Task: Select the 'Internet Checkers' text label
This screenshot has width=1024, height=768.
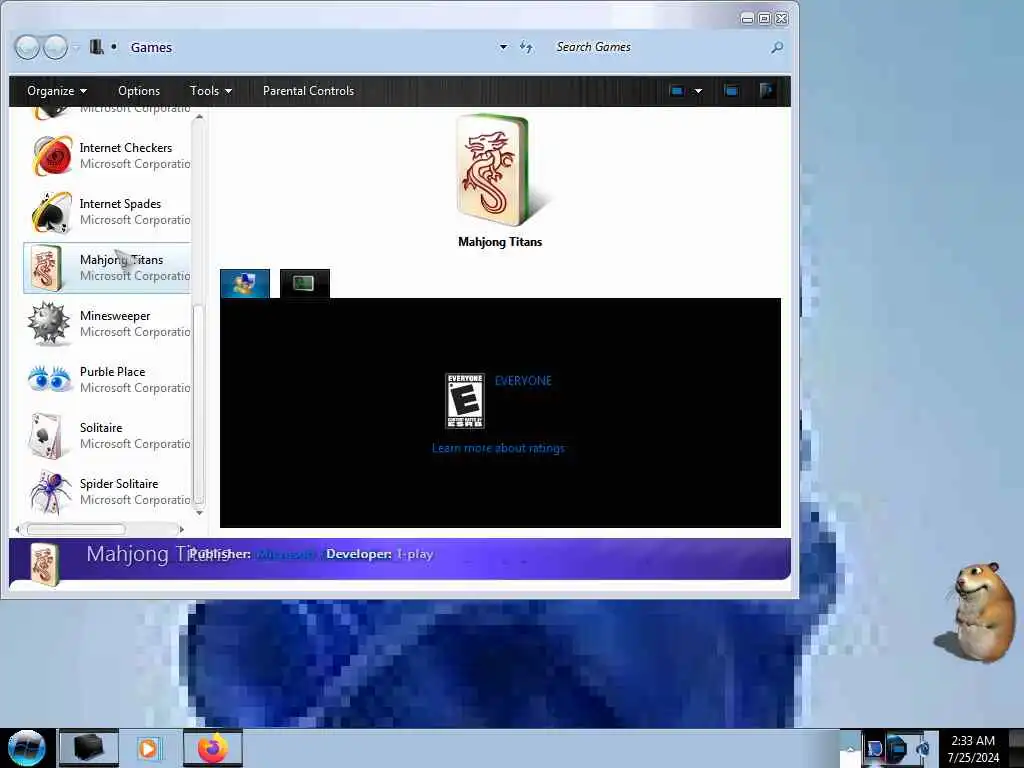Action: (x=126, y=148)
